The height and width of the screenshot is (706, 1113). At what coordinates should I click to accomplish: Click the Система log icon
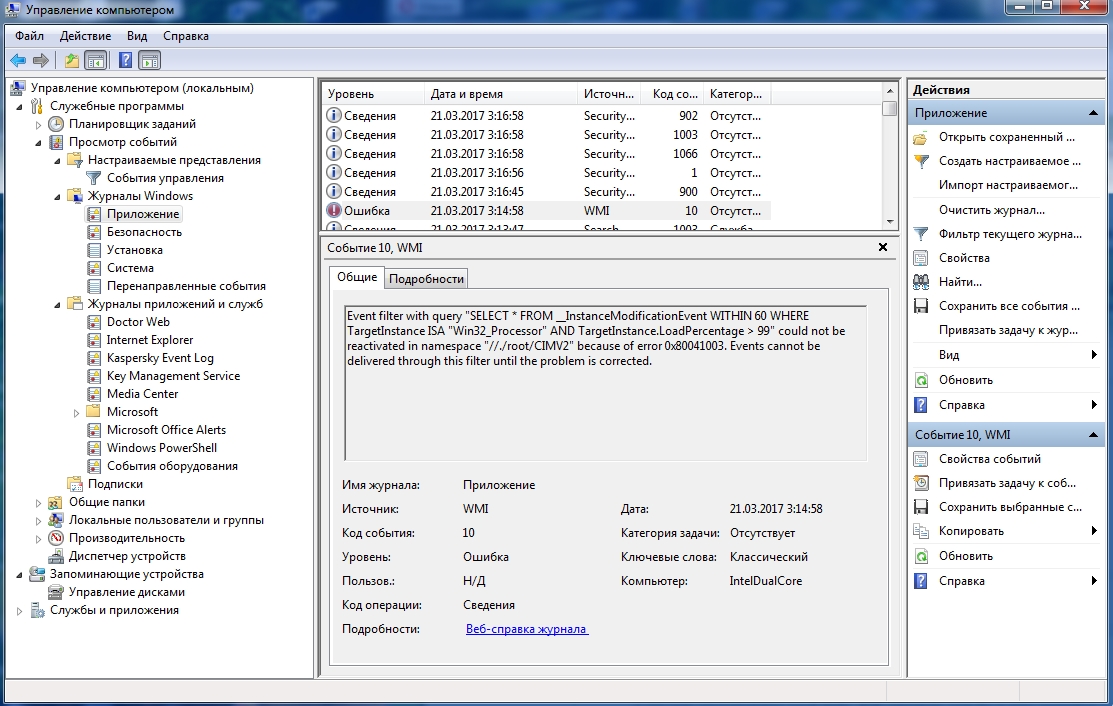click(94, 268)
